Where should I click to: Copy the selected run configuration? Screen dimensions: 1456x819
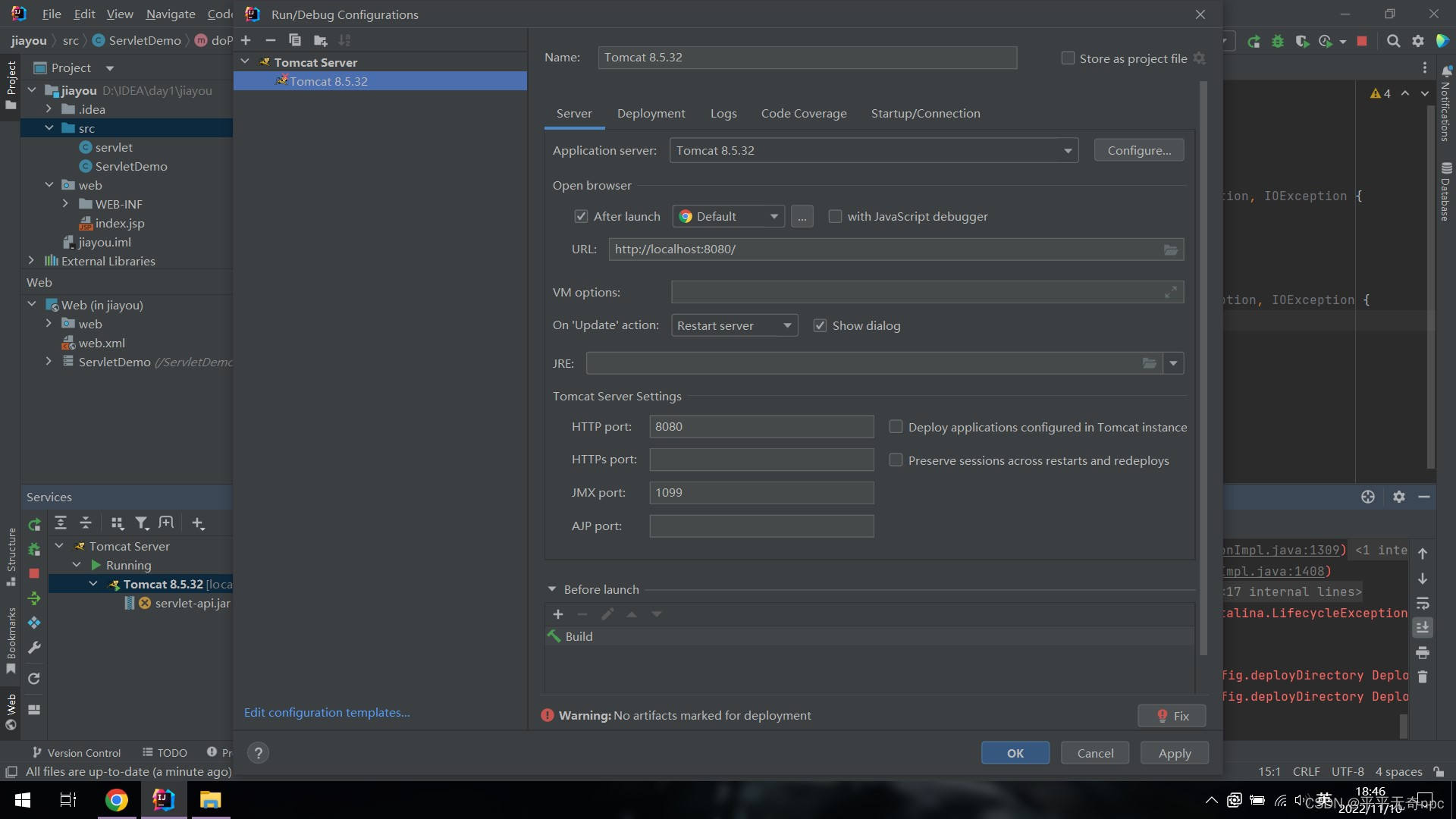295,40
